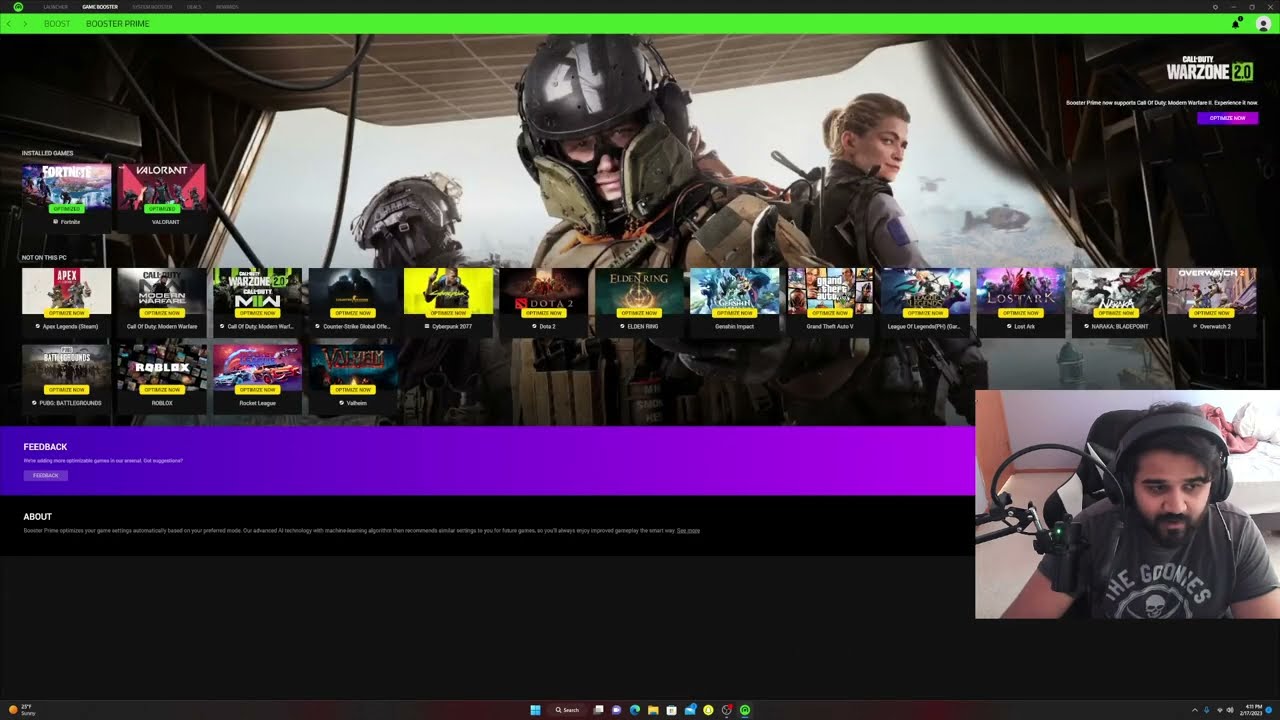
Task: Click the 'NARAKA: BLADEPOINT' game label
Action: pos(1120,326)
